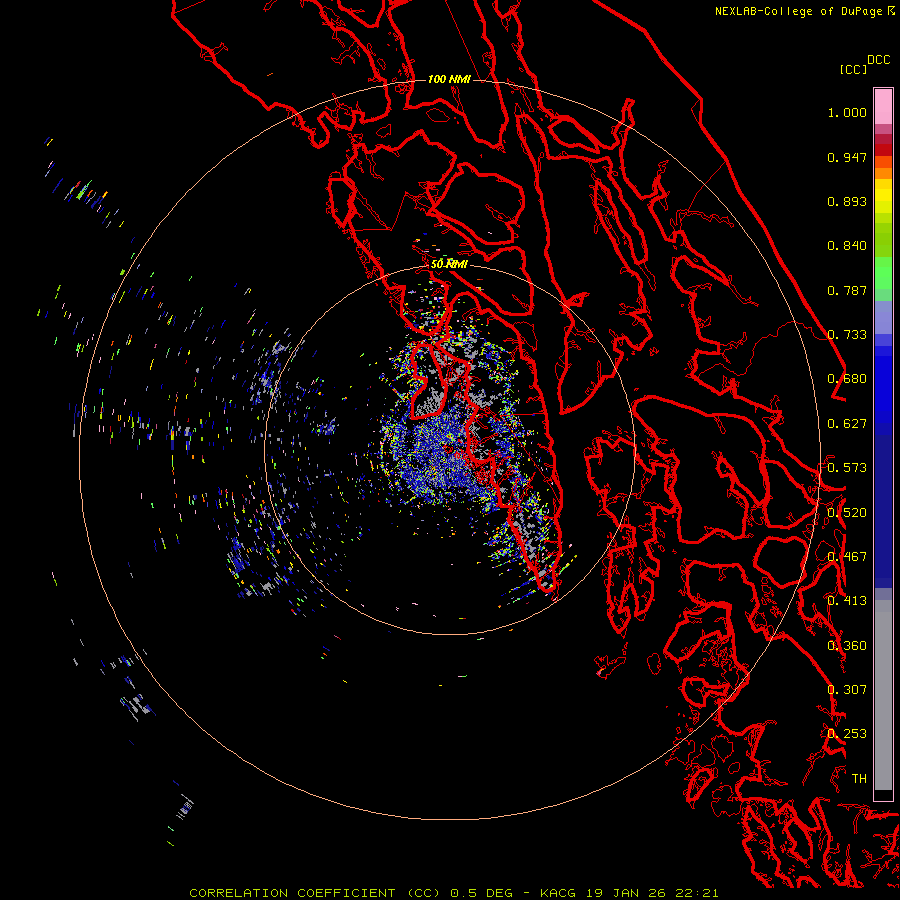Image resolution: width=900 pixels, height=900 pixels.
Task: Click the DCC label above color scale
Action: coord(879,60)
